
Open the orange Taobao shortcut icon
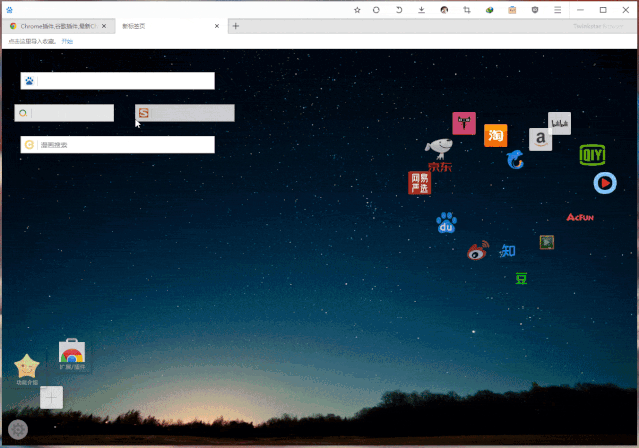click(x=496, y=135)
